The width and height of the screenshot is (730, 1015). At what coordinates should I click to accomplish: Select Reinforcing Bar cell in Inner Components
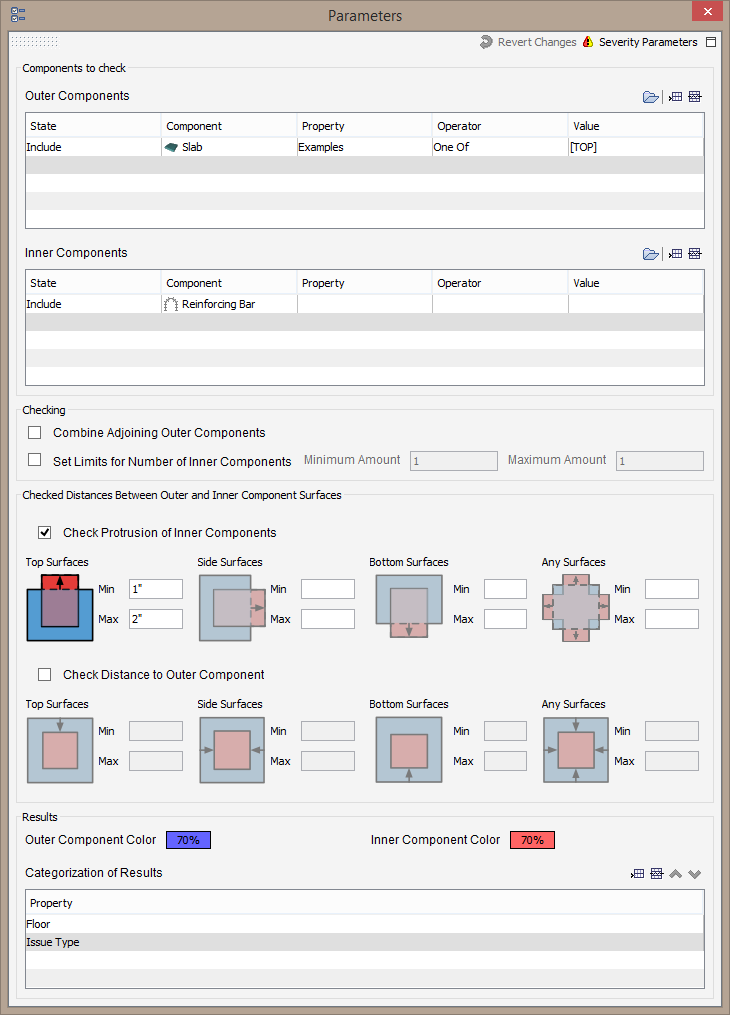coord(229,304)
